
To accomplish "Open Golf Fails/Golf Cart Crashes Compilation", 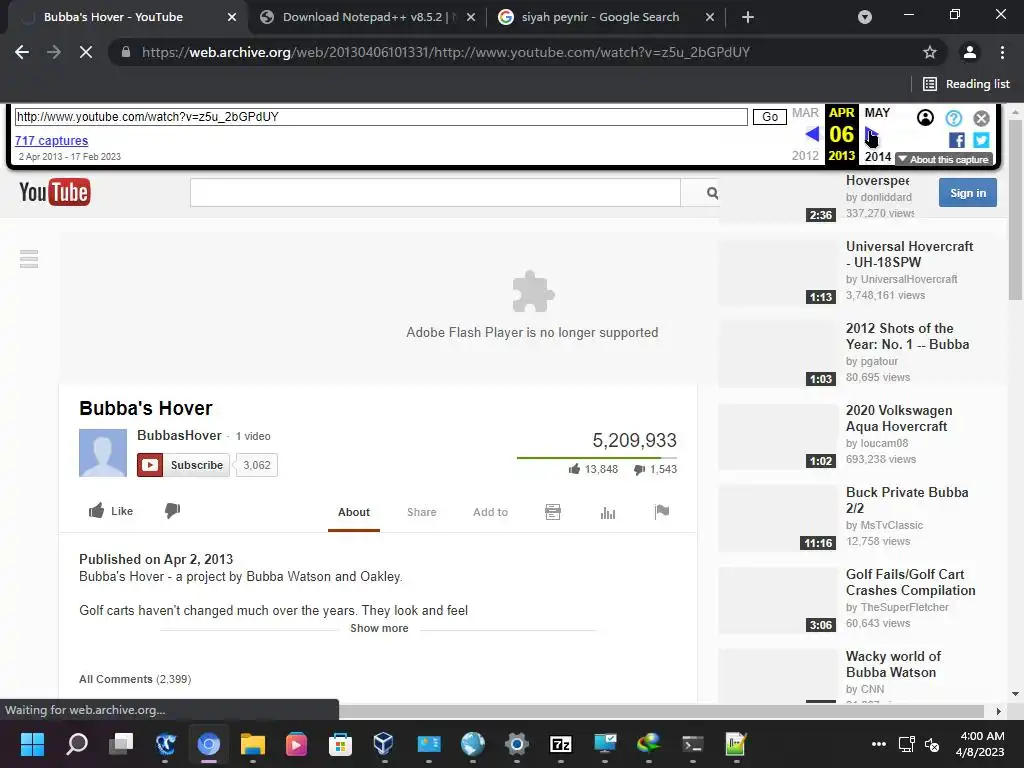I will click(x=911, y=582).
